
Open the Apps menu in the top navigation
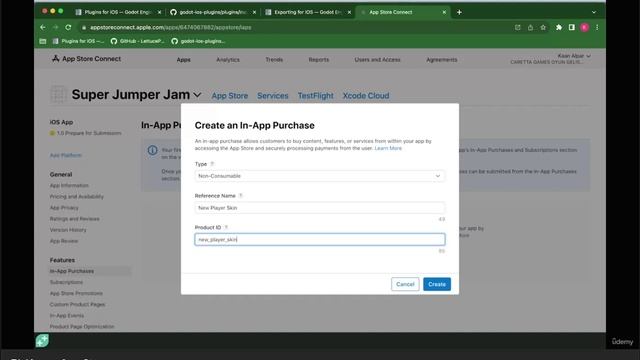click(x=184, y=60)
